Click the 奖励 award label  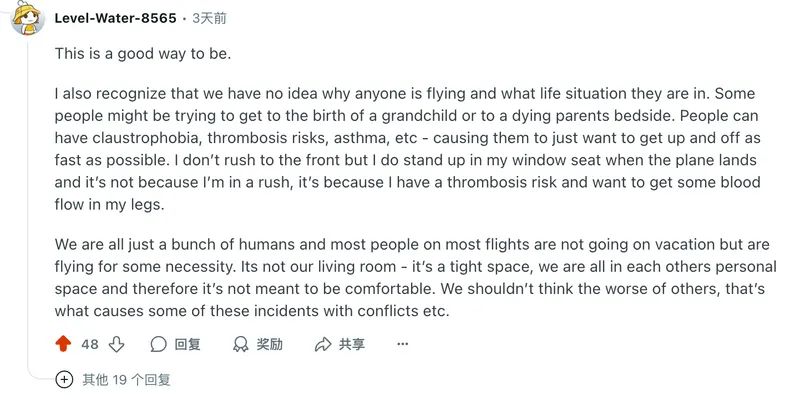pos(269,344)
